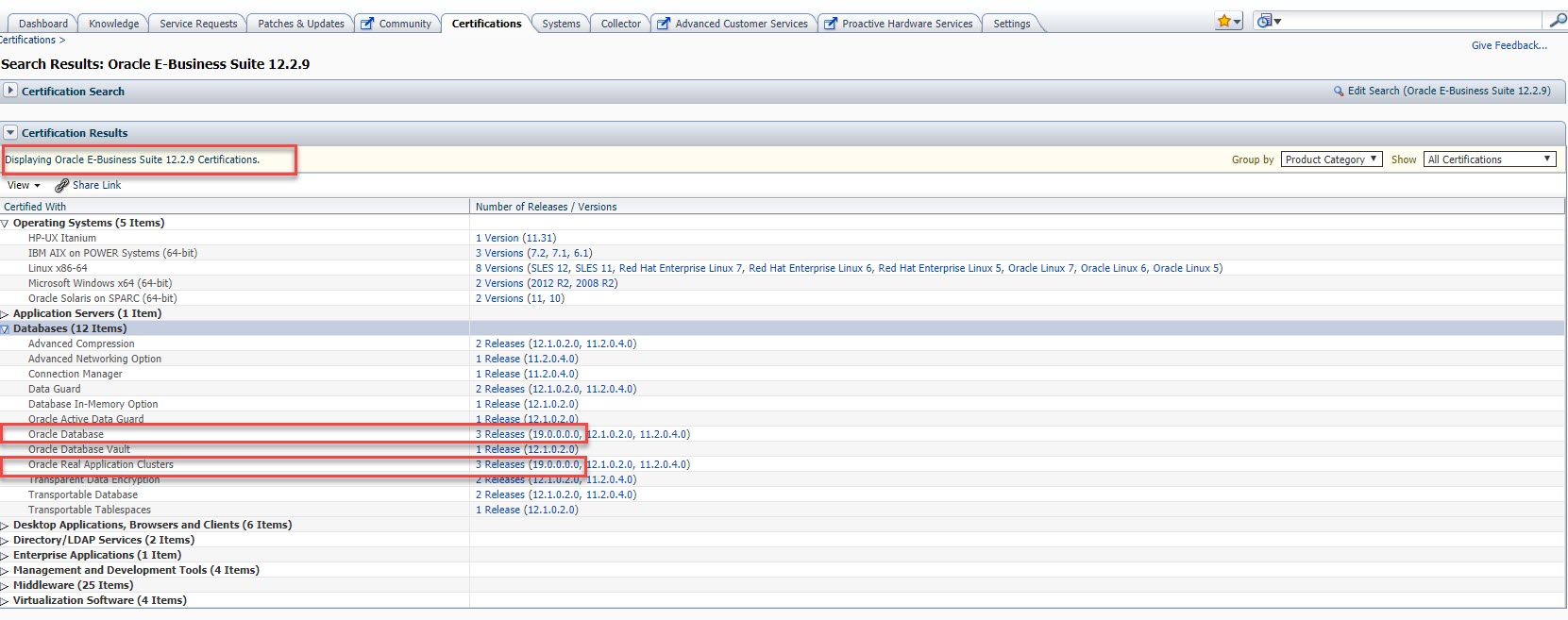Click the Edit Search magnifier icon

(1339, 92)
